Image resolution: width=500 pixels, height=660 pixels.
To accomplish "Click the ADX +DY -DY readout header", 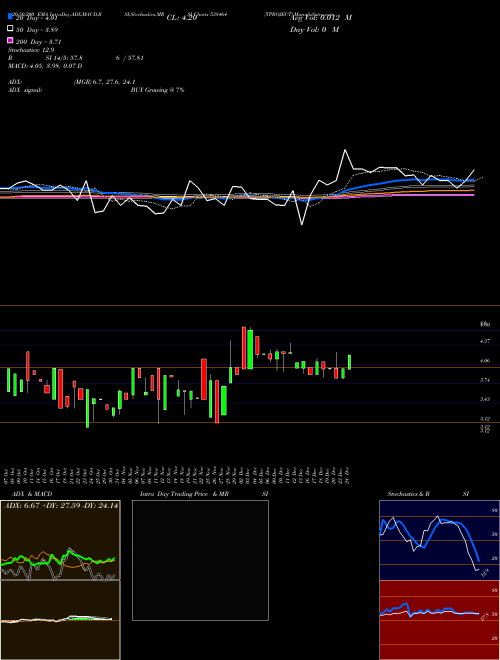I will point(61,506).
